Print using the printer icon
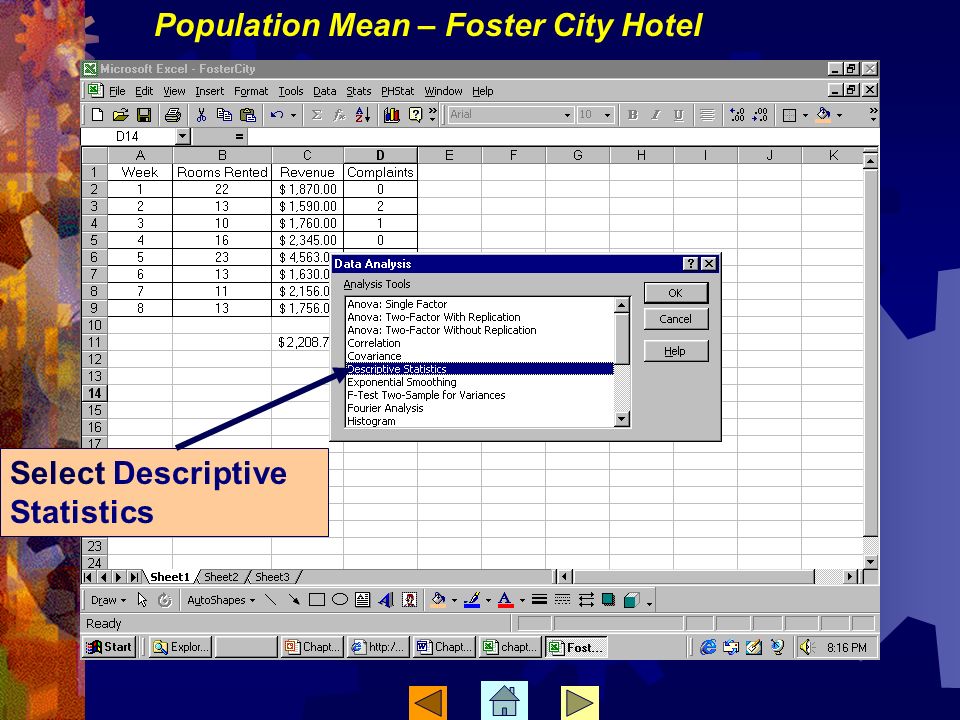 point(173,114)
